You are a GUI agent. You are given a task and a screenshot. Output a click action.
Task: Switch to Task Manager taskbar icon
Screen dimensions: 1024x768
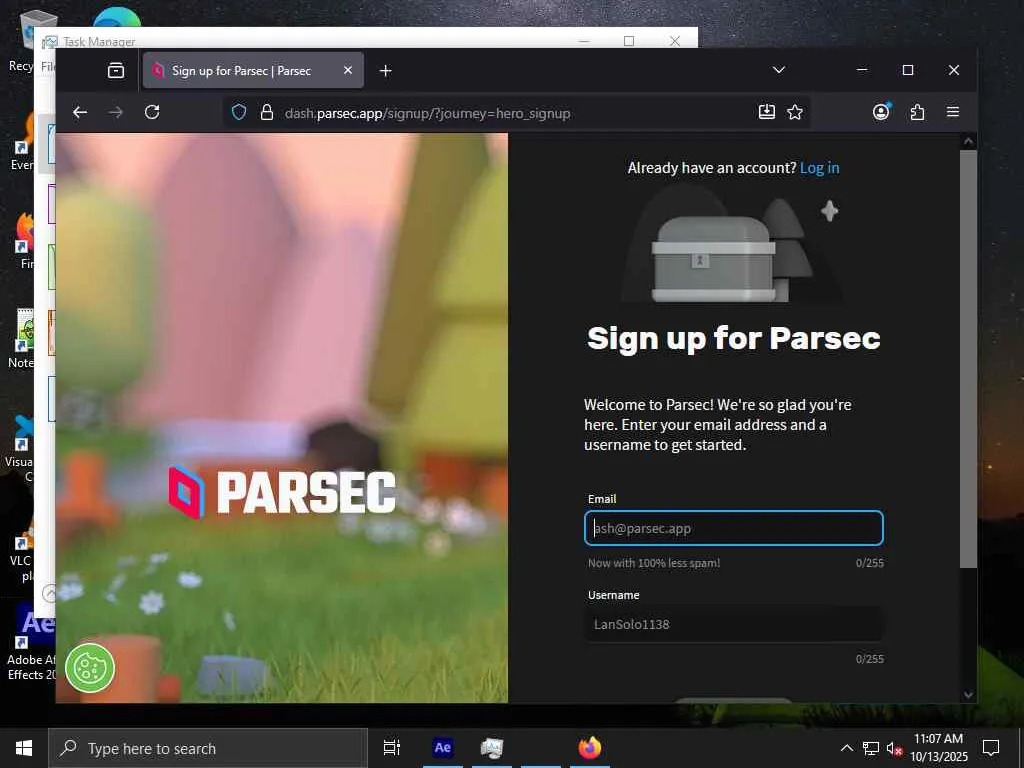tap(491, 748)
